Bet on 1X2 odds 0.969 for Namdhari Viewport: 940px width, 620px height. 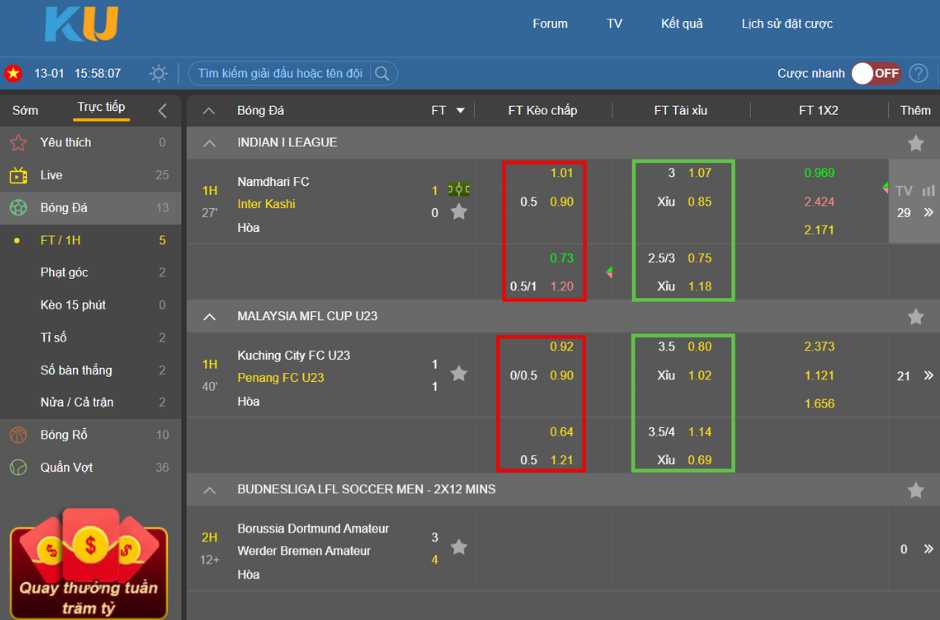pos(819,173)
